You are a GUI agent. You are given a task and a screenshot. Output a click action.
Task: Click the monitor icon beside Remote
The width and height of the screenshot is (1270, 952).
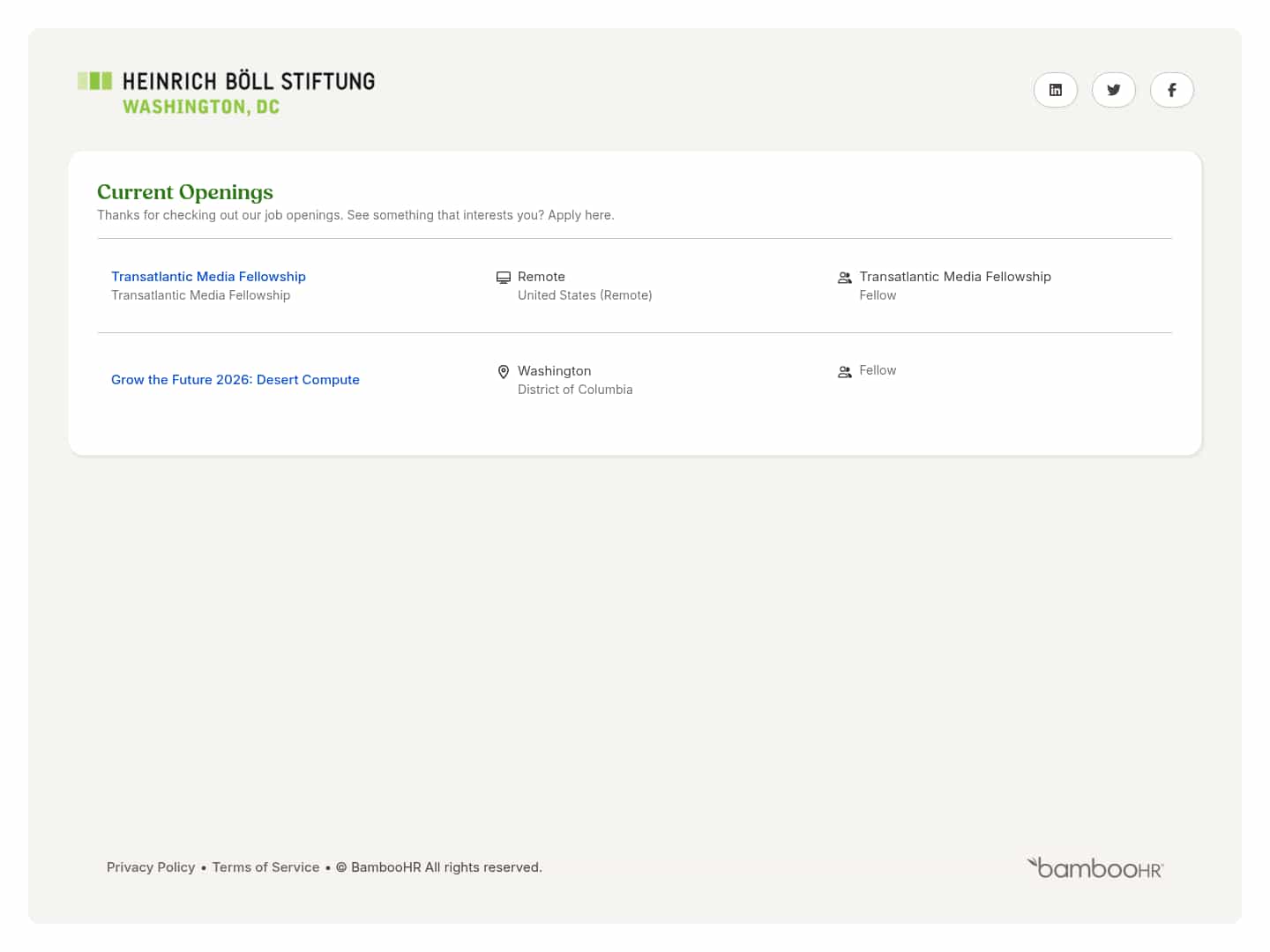pos(504,278)
